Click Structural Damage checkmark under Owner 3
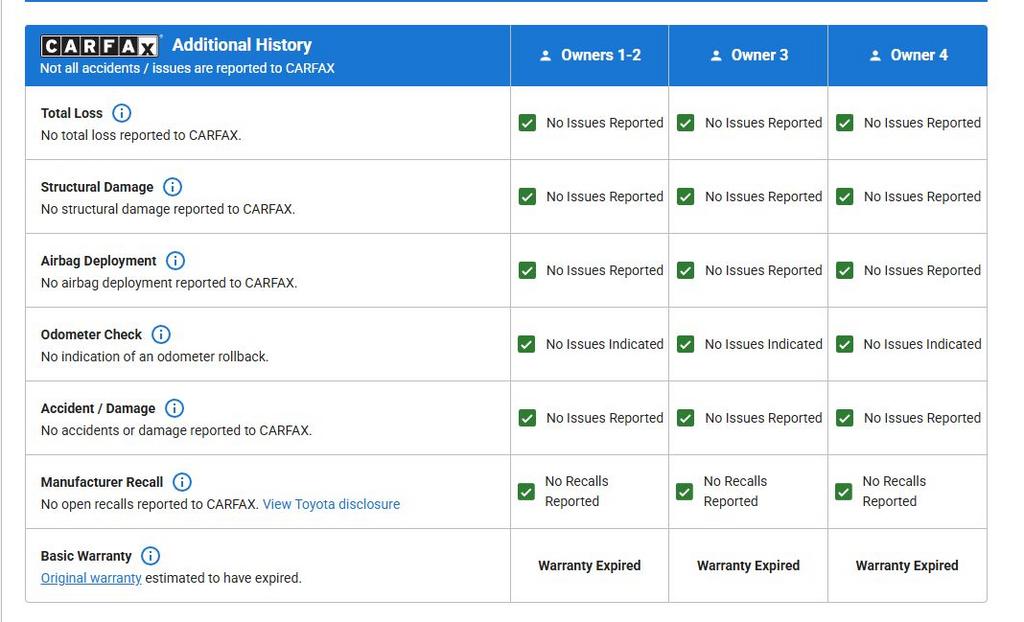Image resolution: width=1024 pixels, height=622 pixels. [686, 197]
